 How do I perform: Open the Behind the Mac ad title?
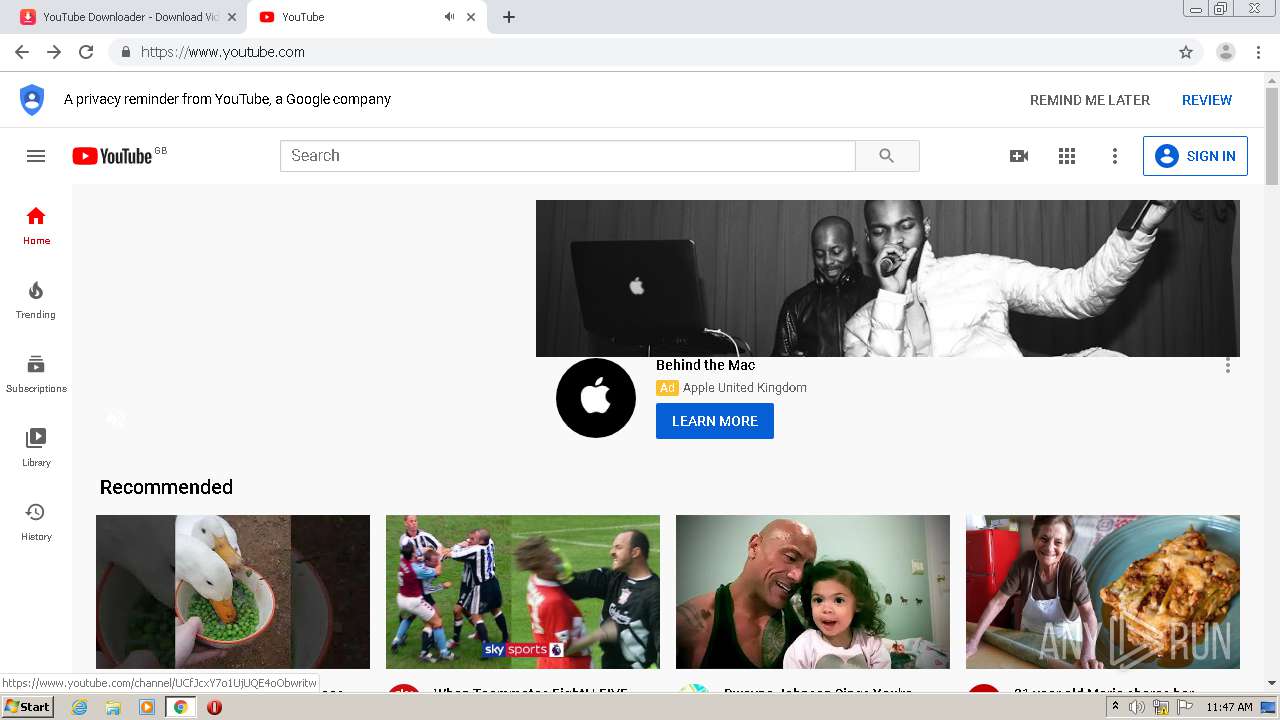[706, 365]
